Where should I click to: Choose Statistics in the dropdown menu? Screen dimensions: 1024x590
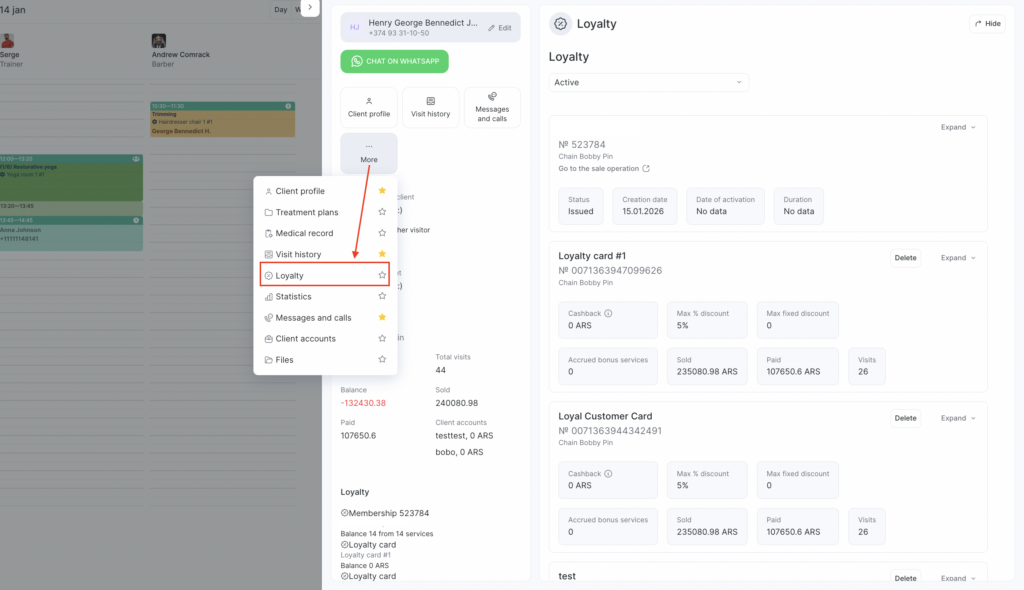[294, 296]
